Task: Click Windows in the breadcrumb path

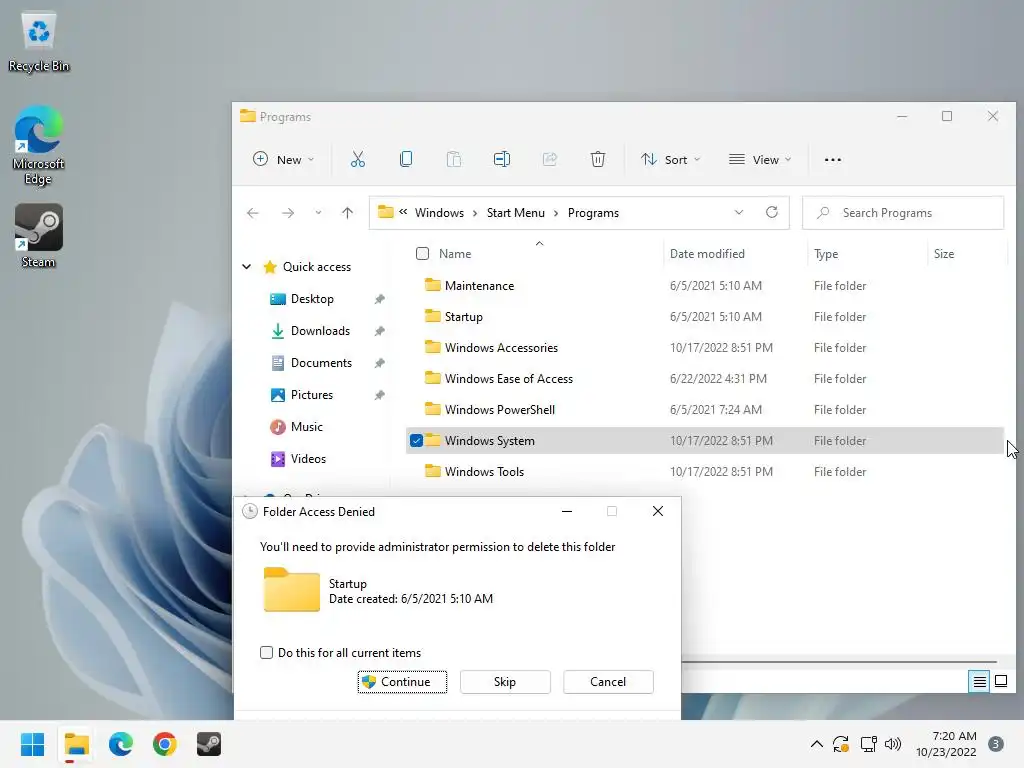Action: pos(439,213)
